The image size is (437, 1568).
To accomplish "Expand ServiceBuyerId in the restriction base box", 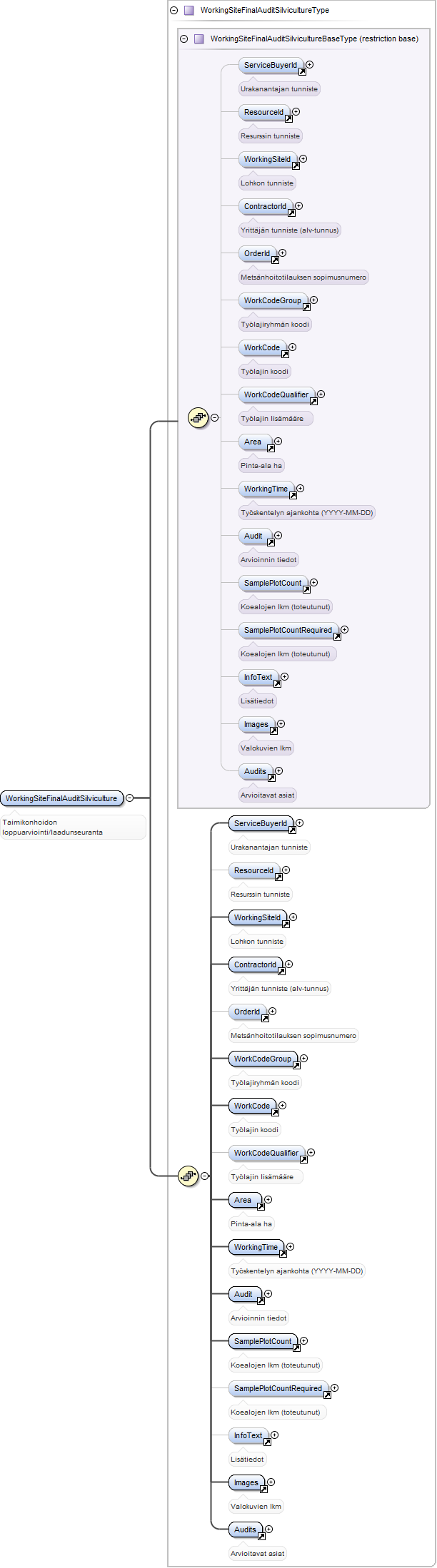I will tap(309, 65).
